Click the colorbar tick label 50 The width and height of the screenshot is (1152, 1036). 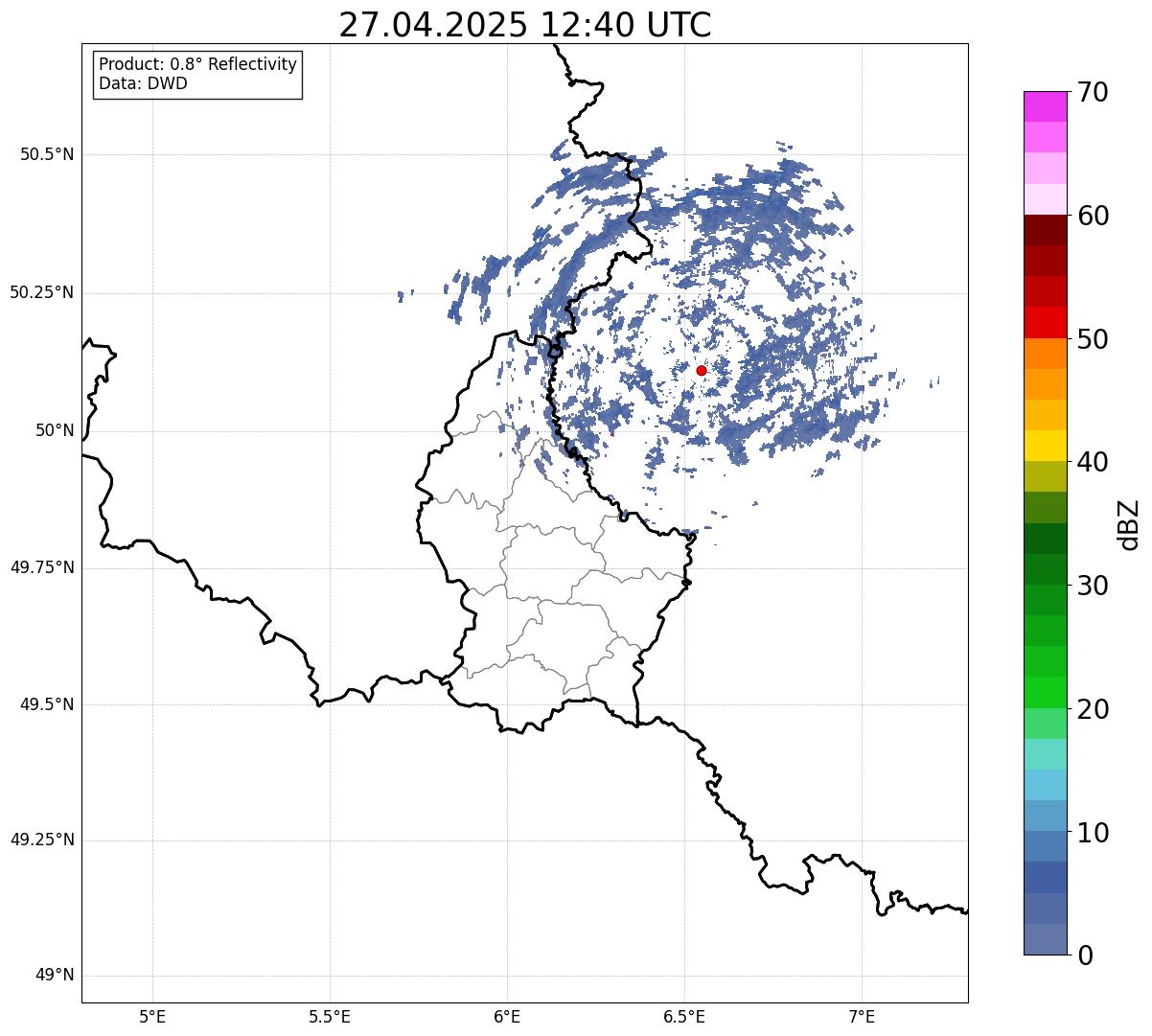click(1093, 339)
